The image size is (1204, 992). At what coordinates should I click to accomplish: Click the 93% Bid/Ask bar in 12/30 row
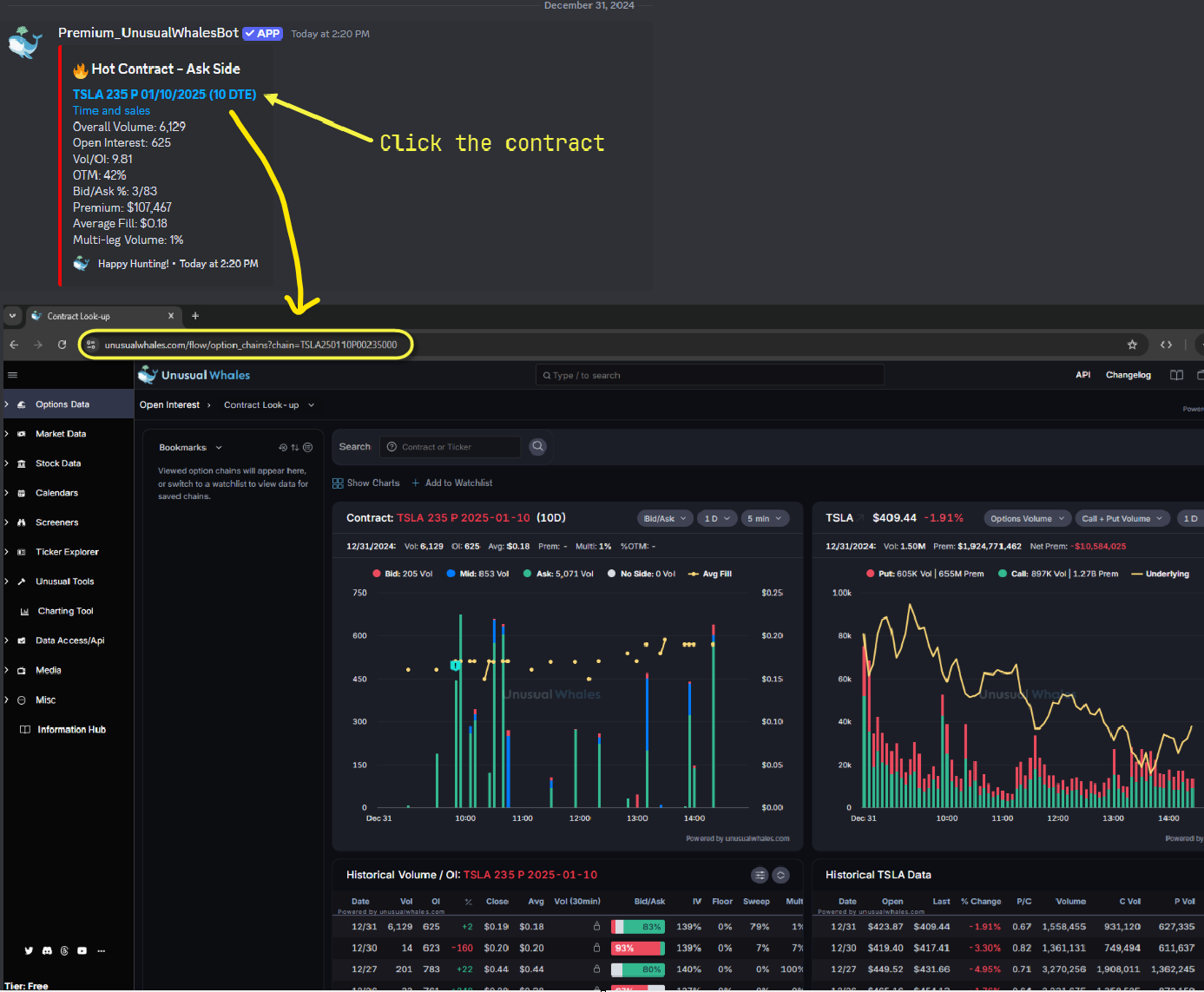click(x=638, y=948)
